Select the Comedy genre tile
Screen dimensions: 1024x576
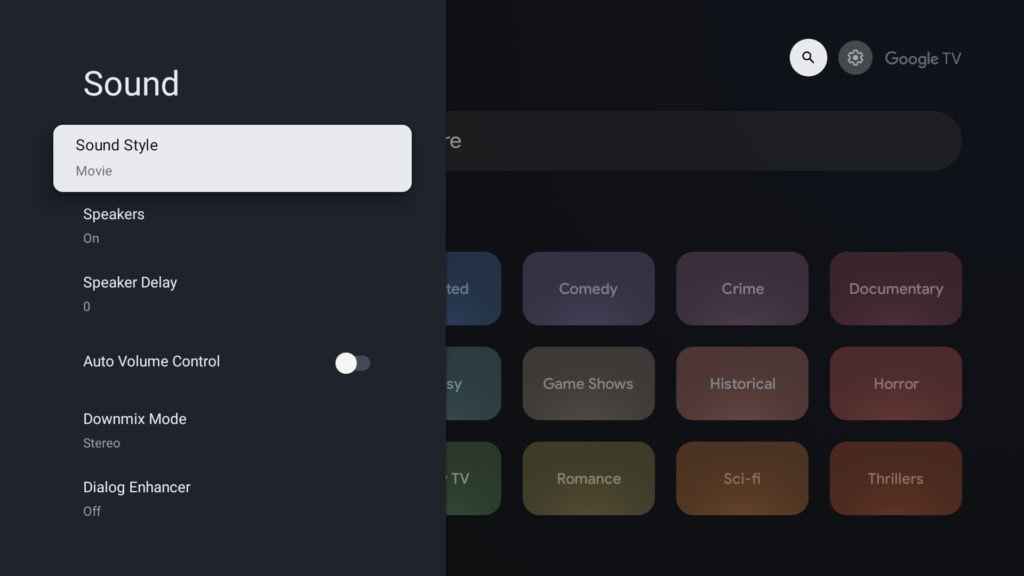pos(588,289)
